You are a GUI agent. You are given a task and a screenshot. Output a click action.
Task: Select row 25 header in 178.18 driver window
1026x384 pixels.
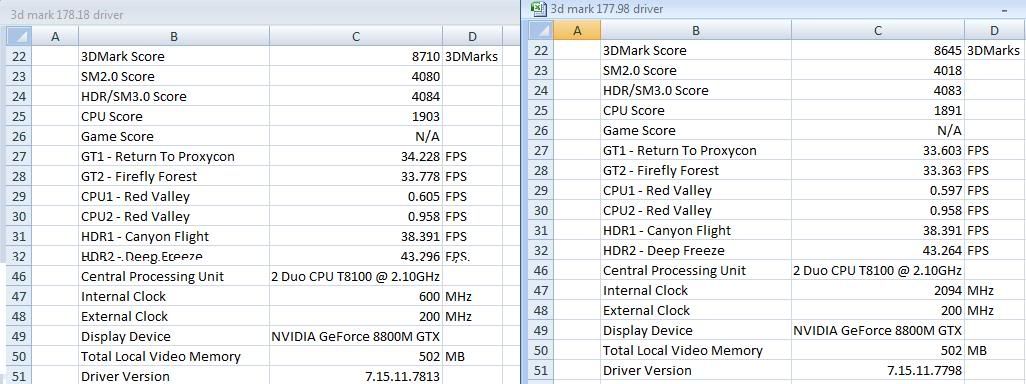point(18,116)
